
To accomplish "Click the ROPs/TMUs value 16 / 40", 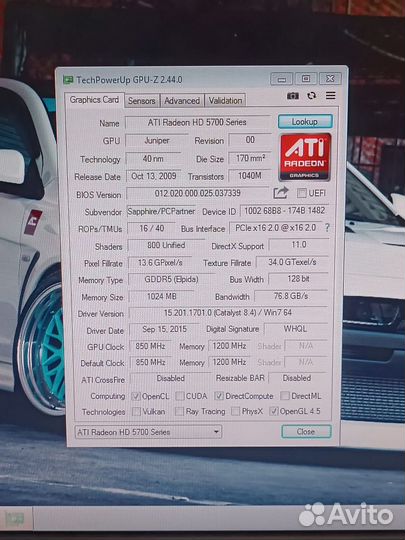I will coord(152,228).
